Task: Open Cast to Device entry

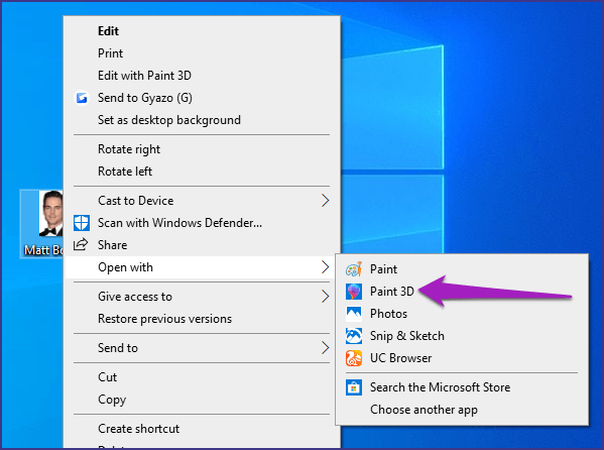Action: [x=202, y=200]
